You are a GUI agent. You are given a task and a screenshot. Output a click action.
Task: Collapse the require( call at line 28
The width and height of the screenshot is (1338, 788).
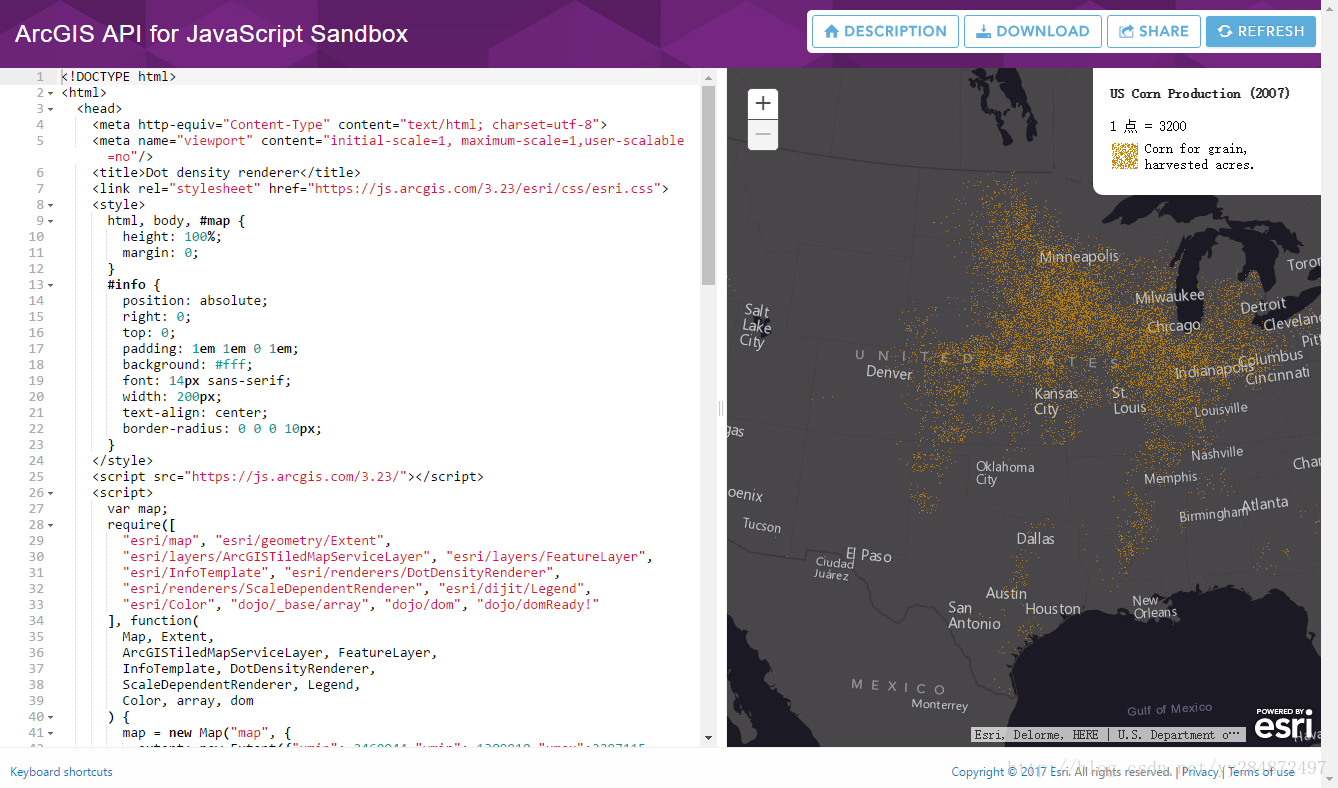tap(51, 525)
